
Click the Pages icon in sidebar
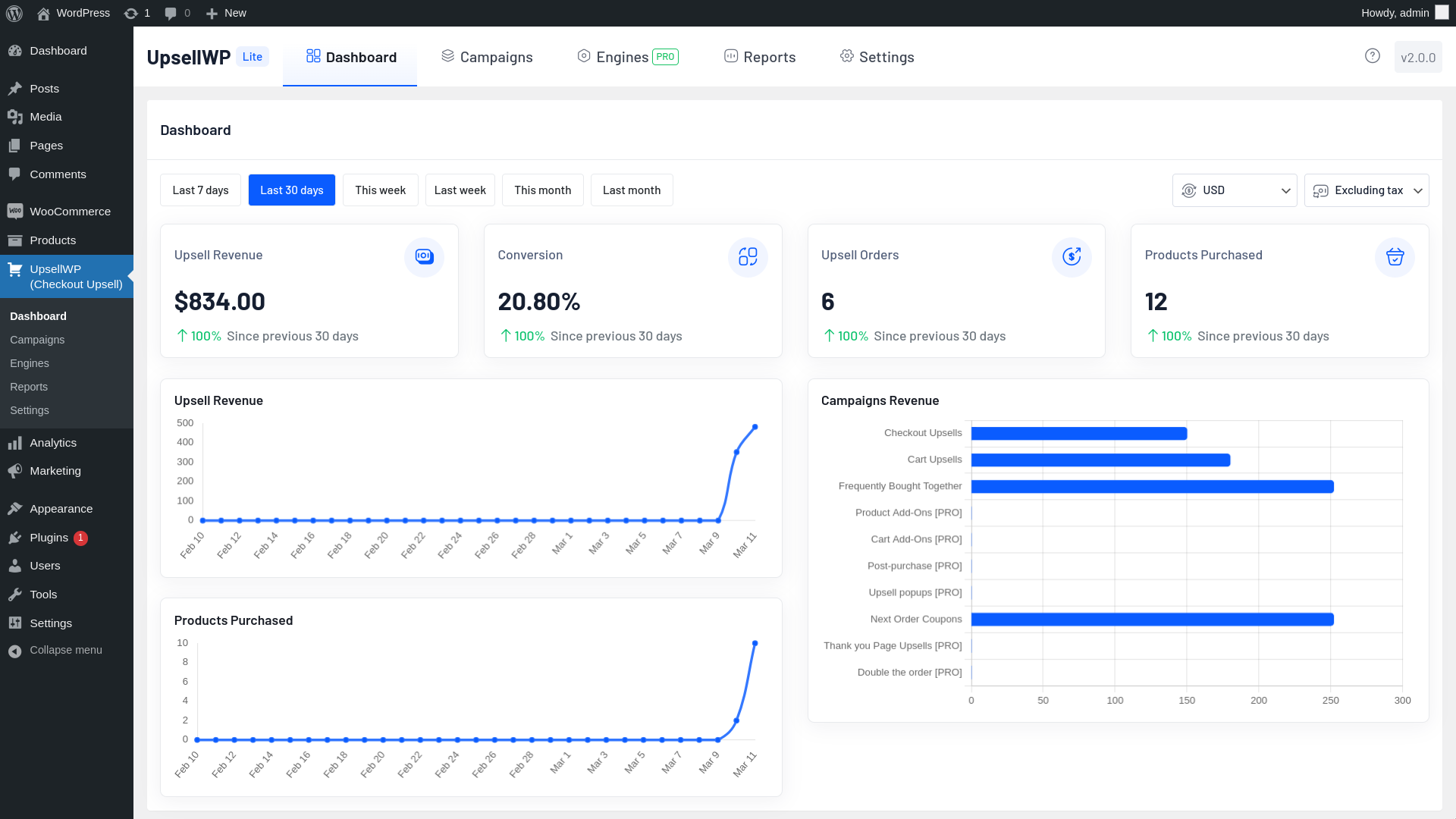(15, 146)
